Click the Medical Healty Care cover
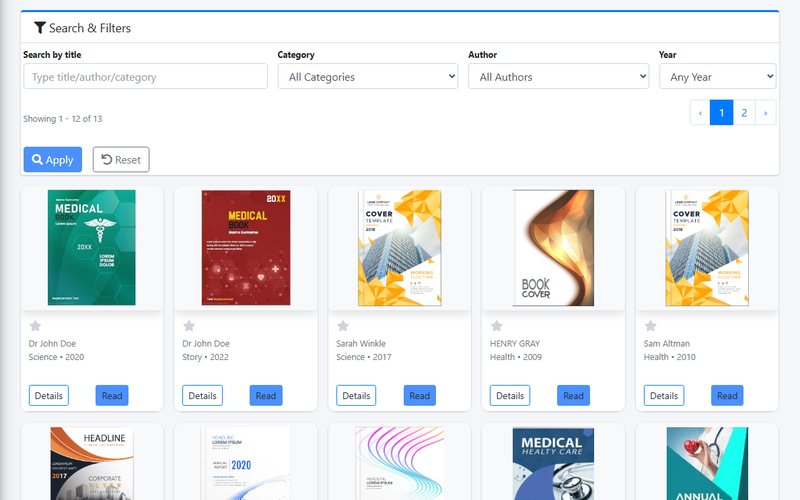This screenshot has height=500, width=800. [x=554, y=463]
